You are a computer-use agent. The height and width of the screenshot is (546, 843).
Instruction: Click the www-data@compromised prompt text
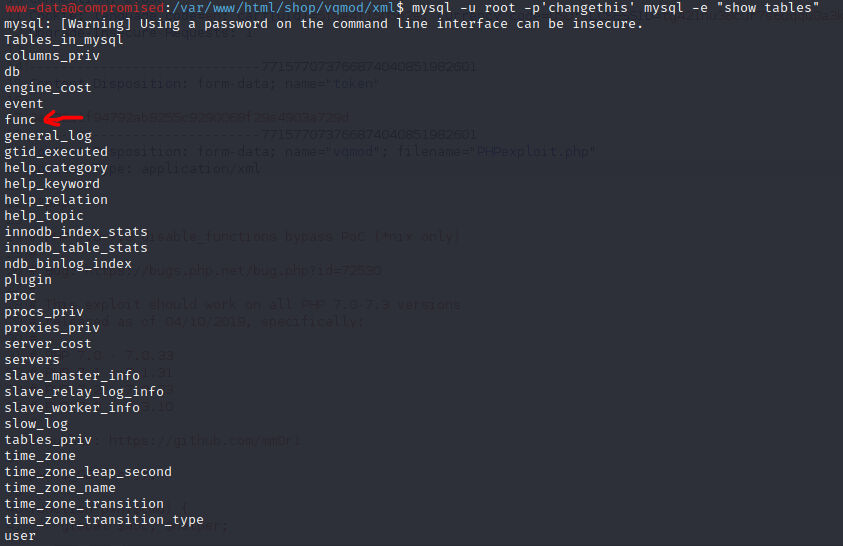pyautogui.click(x=84, y=8)
